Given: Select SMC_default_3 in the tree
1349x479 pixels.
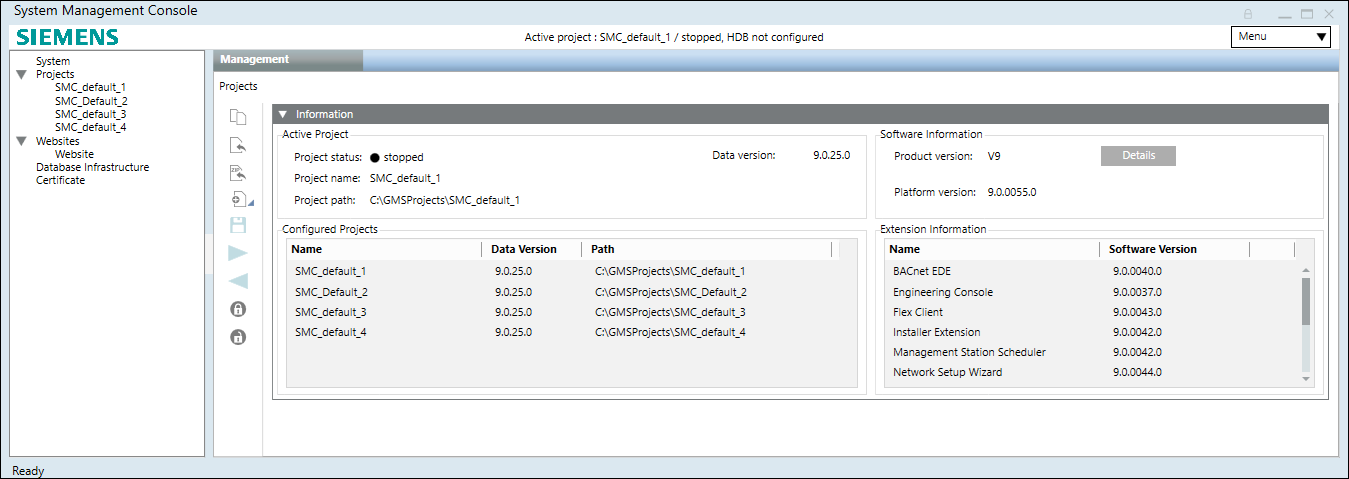Looking at the screenshot, I should pos(90,114).
